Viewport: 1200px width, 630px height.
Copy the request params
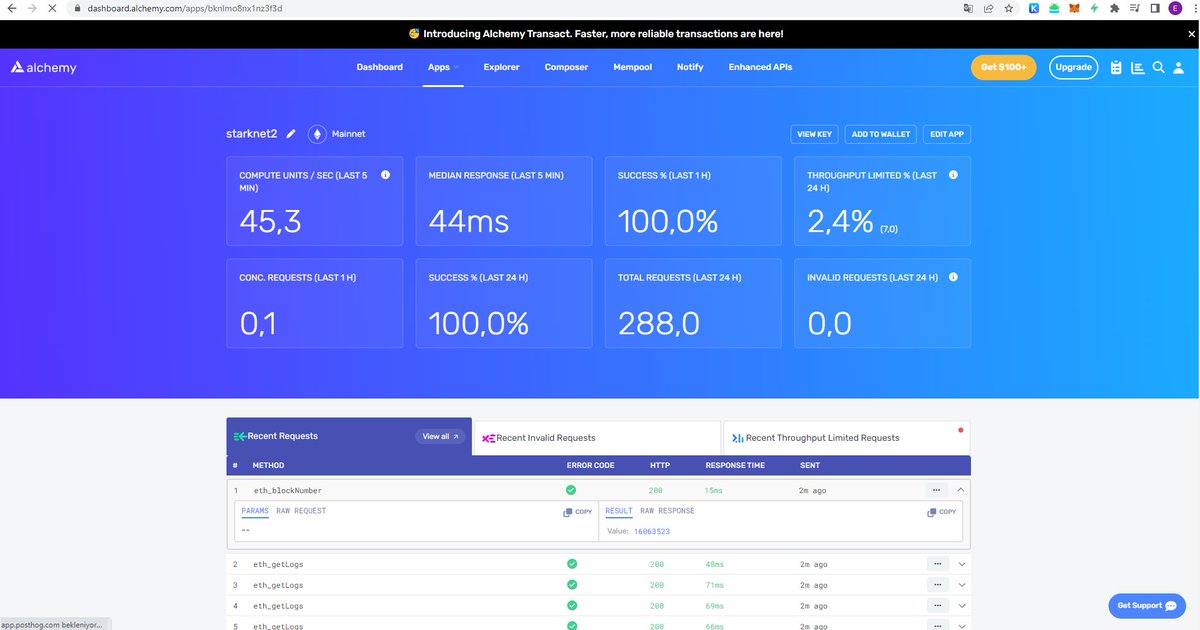pos(577,512)
